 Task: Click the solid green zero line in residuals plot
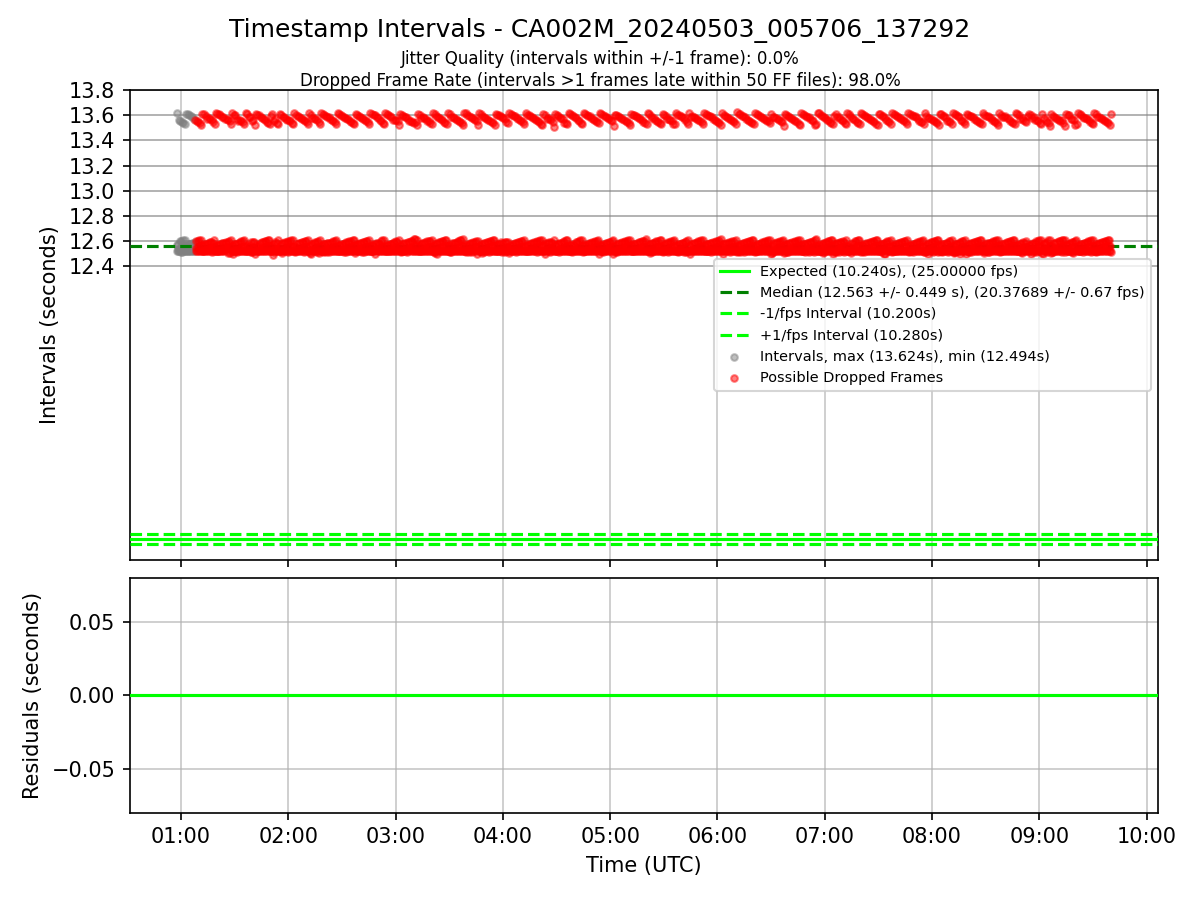pos(643,695)
